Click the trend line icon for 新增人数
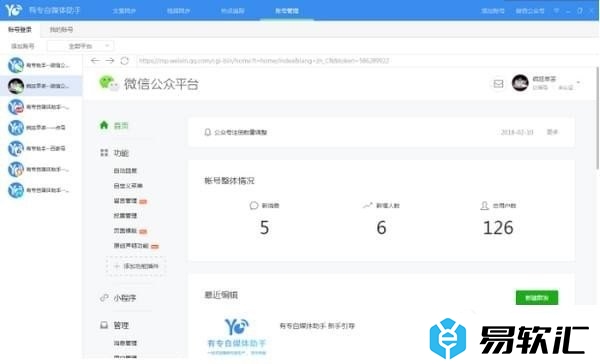This screenshot has height=364, width=600. coord(367,206)
